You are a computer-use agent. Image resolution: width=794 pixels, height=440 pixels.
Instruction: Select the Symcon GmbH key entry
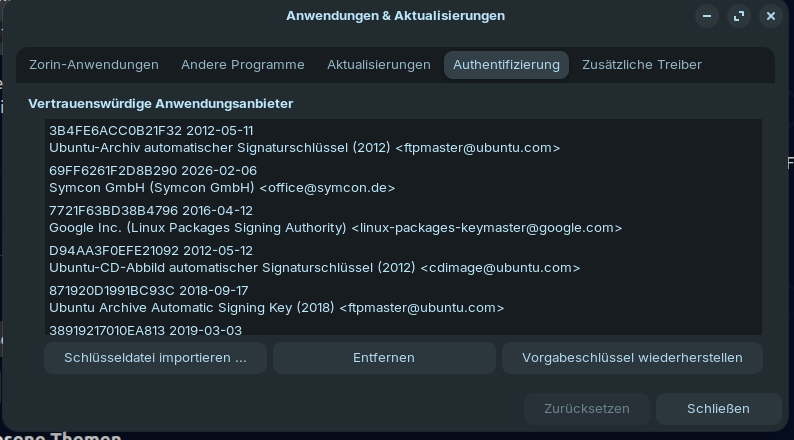click(x=222, y=179)
